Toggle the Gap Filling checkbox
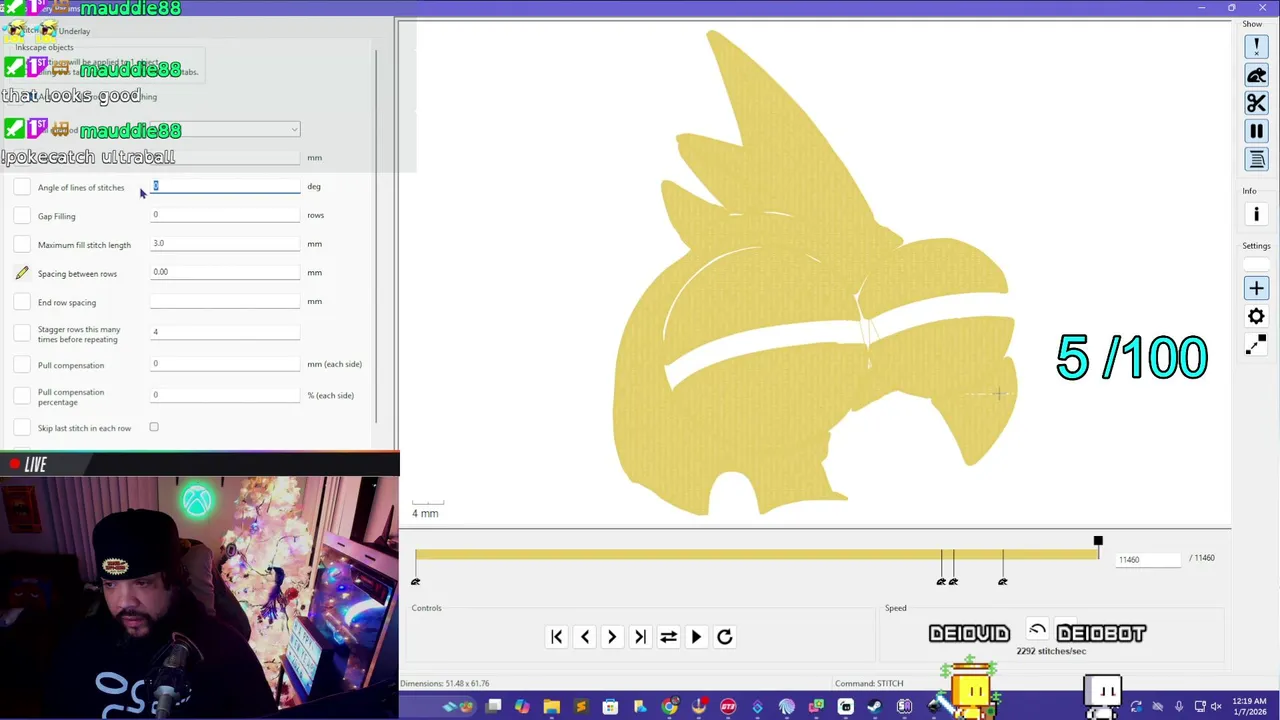This screenshot has width=1280, height=720. click(22, 216)
